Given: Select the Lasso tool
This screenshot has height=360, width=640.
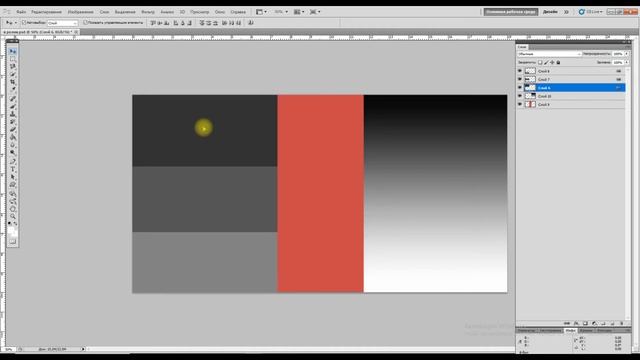Looking at the screenshot, I should [x=13, y=67].
